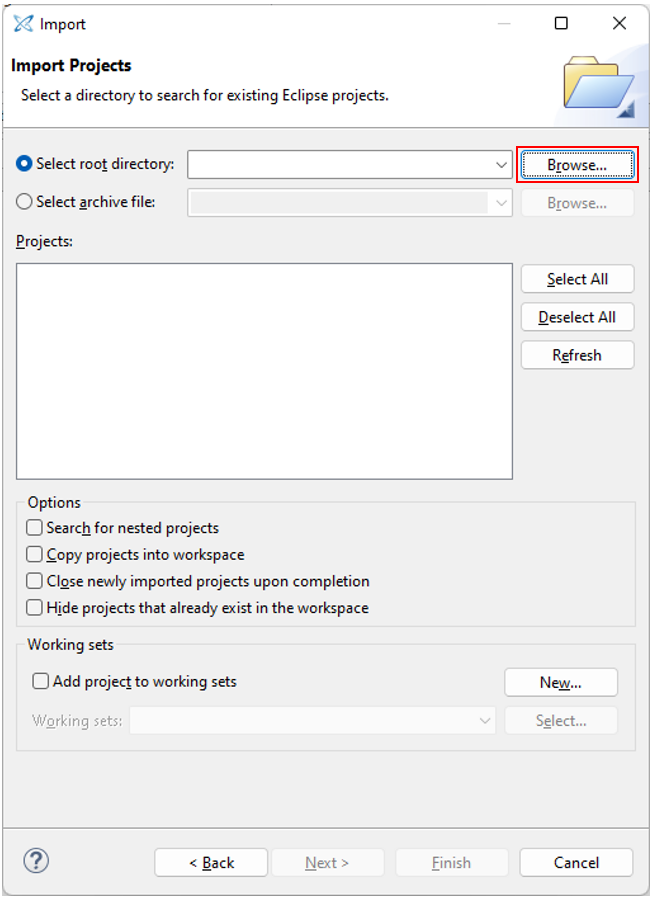Viewport: 652px width, 898px height.
Task: Choose the Select archive file option
Action: point(25,202)
